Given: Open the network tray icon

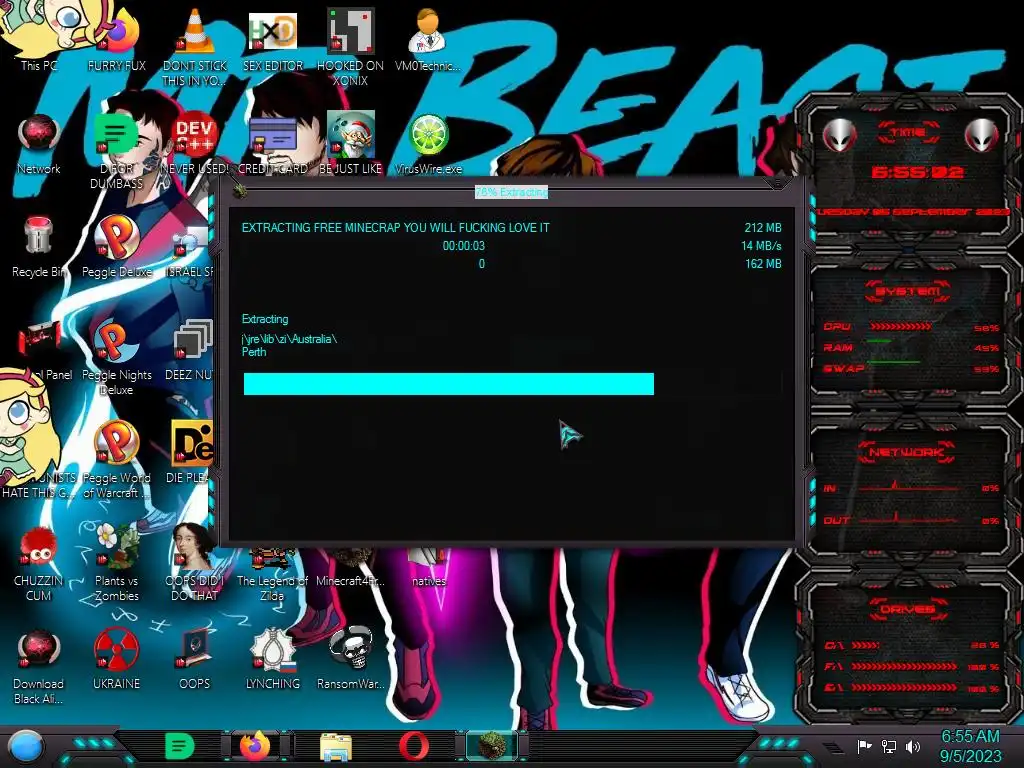Looking at the screenshot, I should point(888,746).
